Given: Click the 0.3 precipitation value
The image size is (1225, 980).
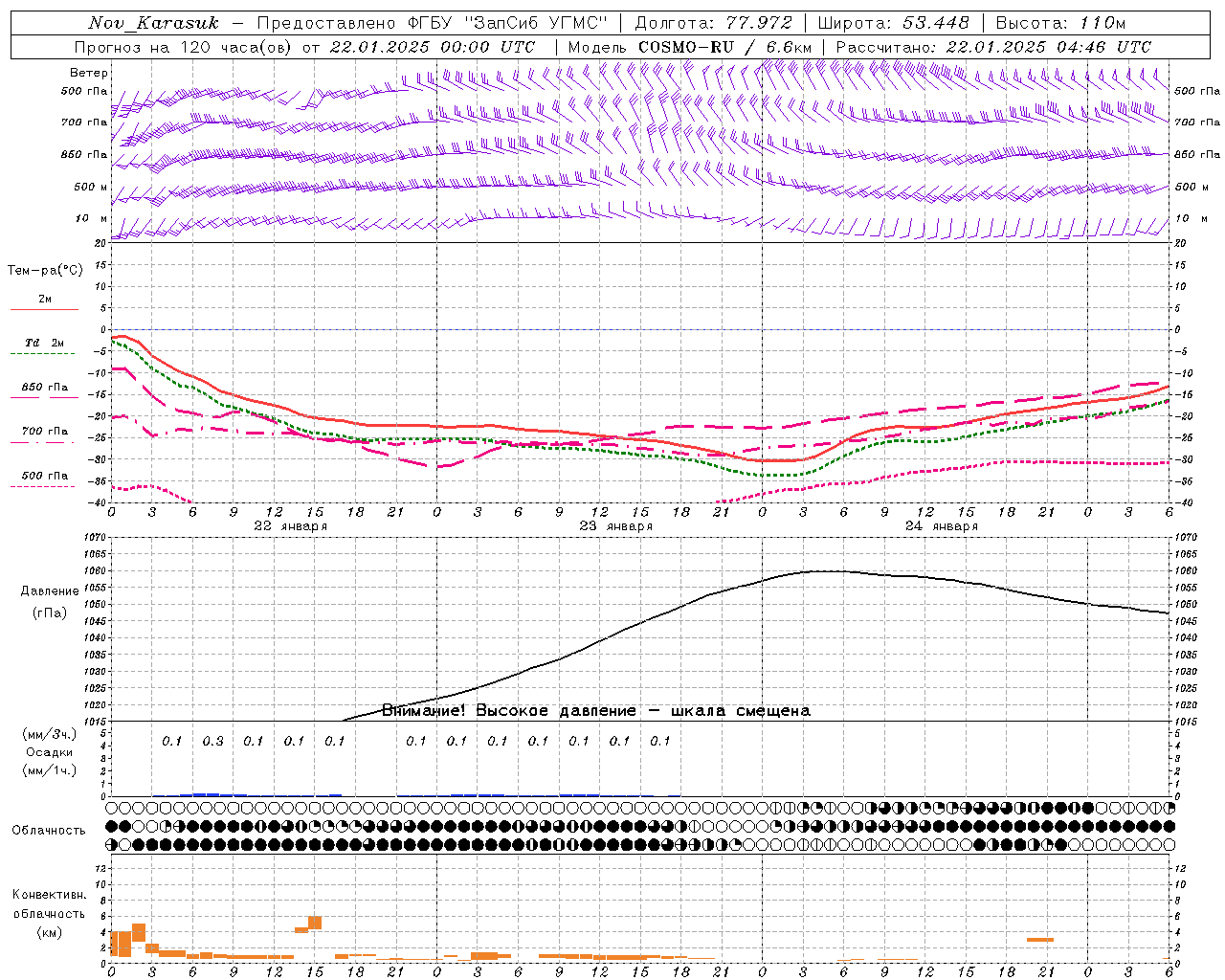Looking at the screenshot, I should [212, 741].
